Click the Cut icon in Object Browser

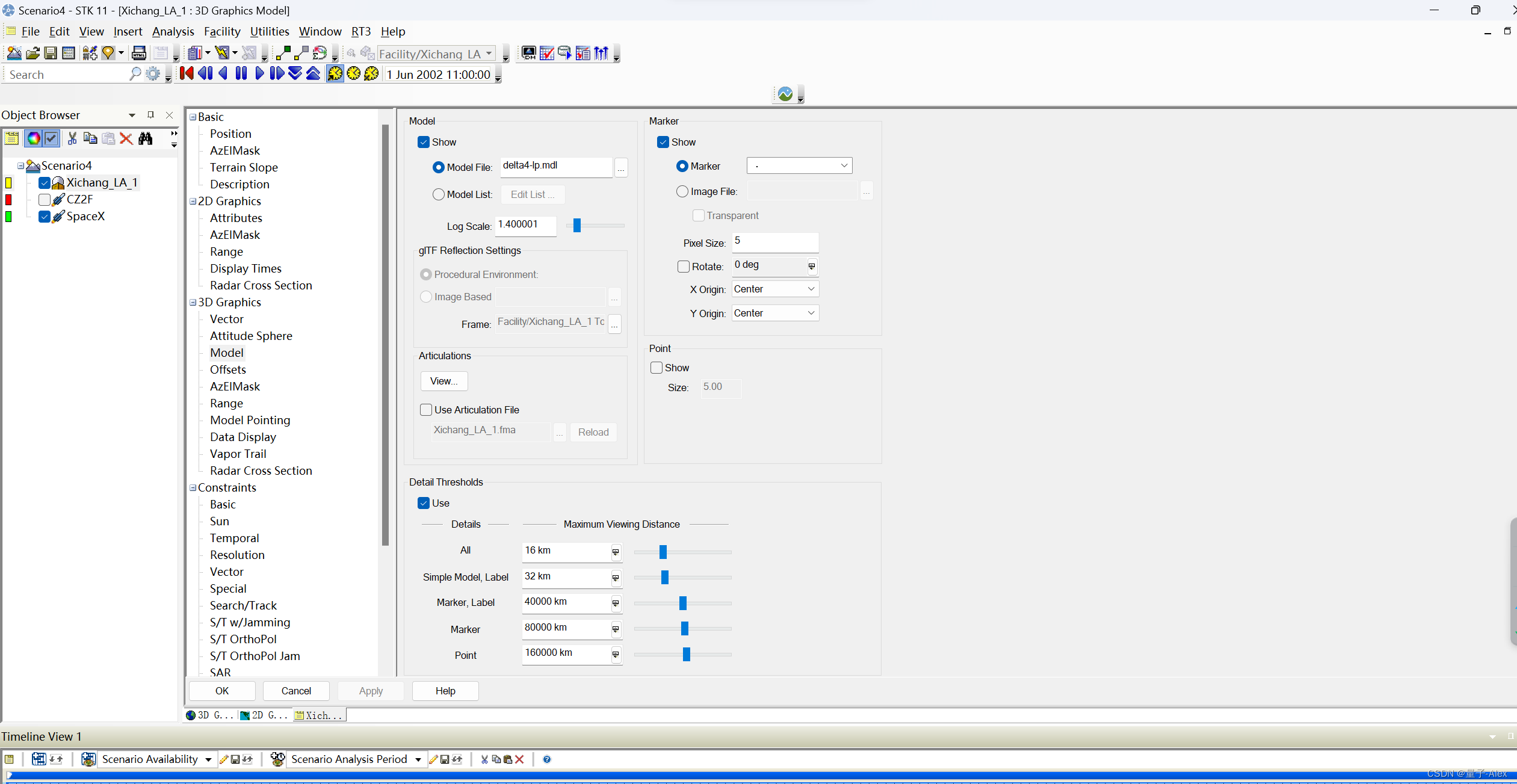pyautogui.click(x=72, y=138)
